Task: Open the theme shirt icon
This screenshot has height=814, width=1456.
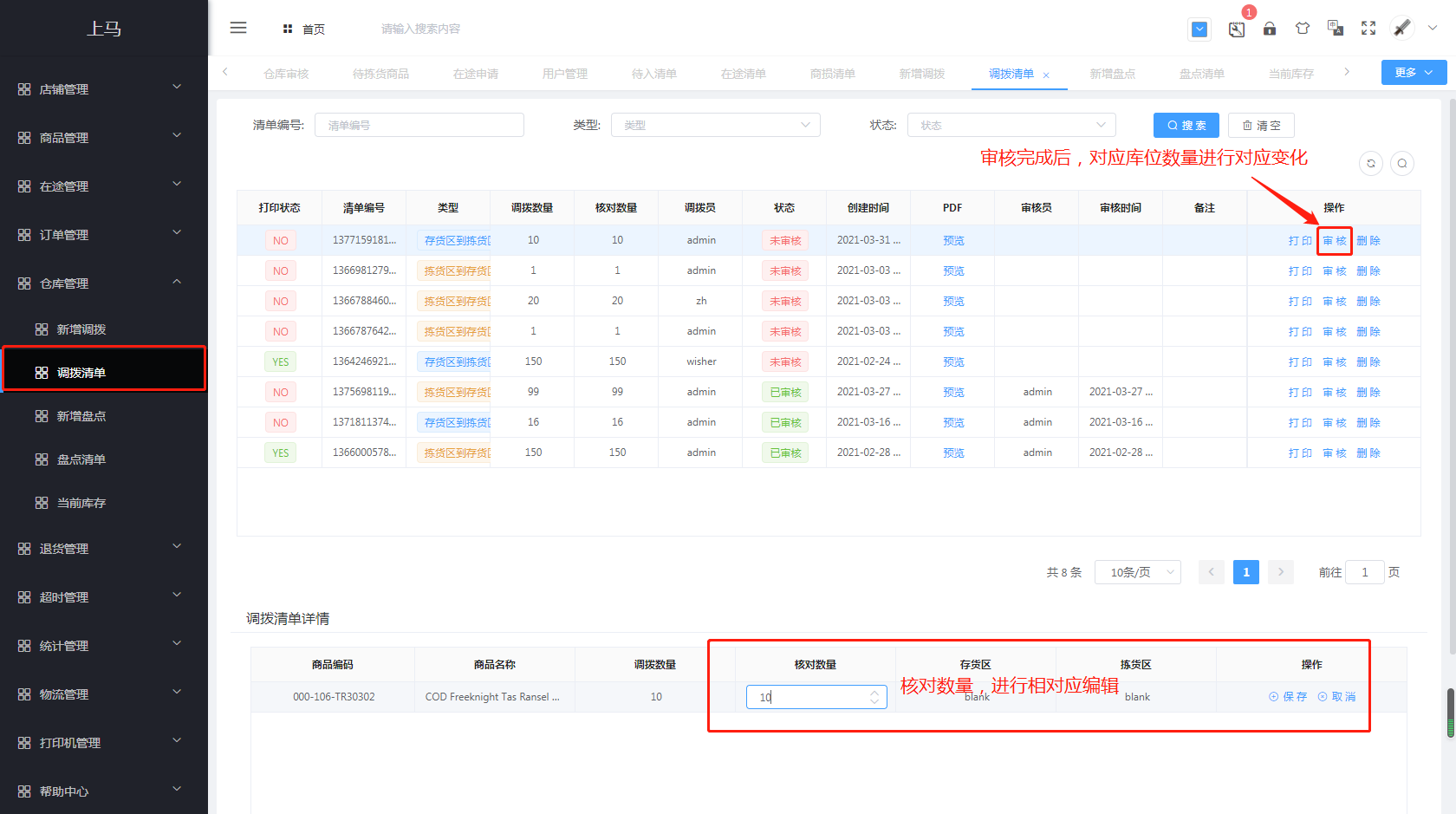Action: [x=1303, y=29]
